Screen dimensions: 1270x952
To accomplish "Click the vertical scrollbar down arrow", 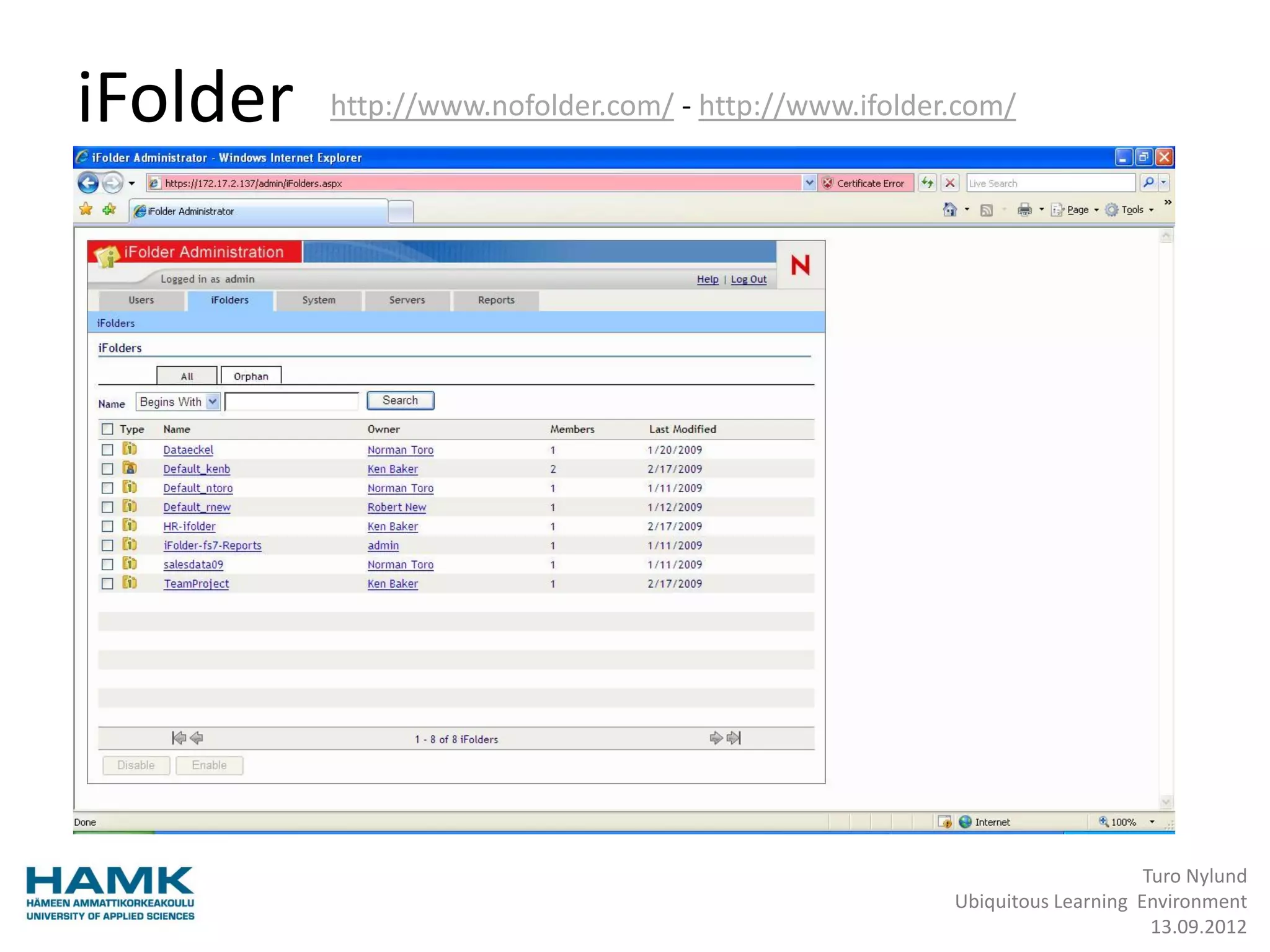I will (1166, 801).
